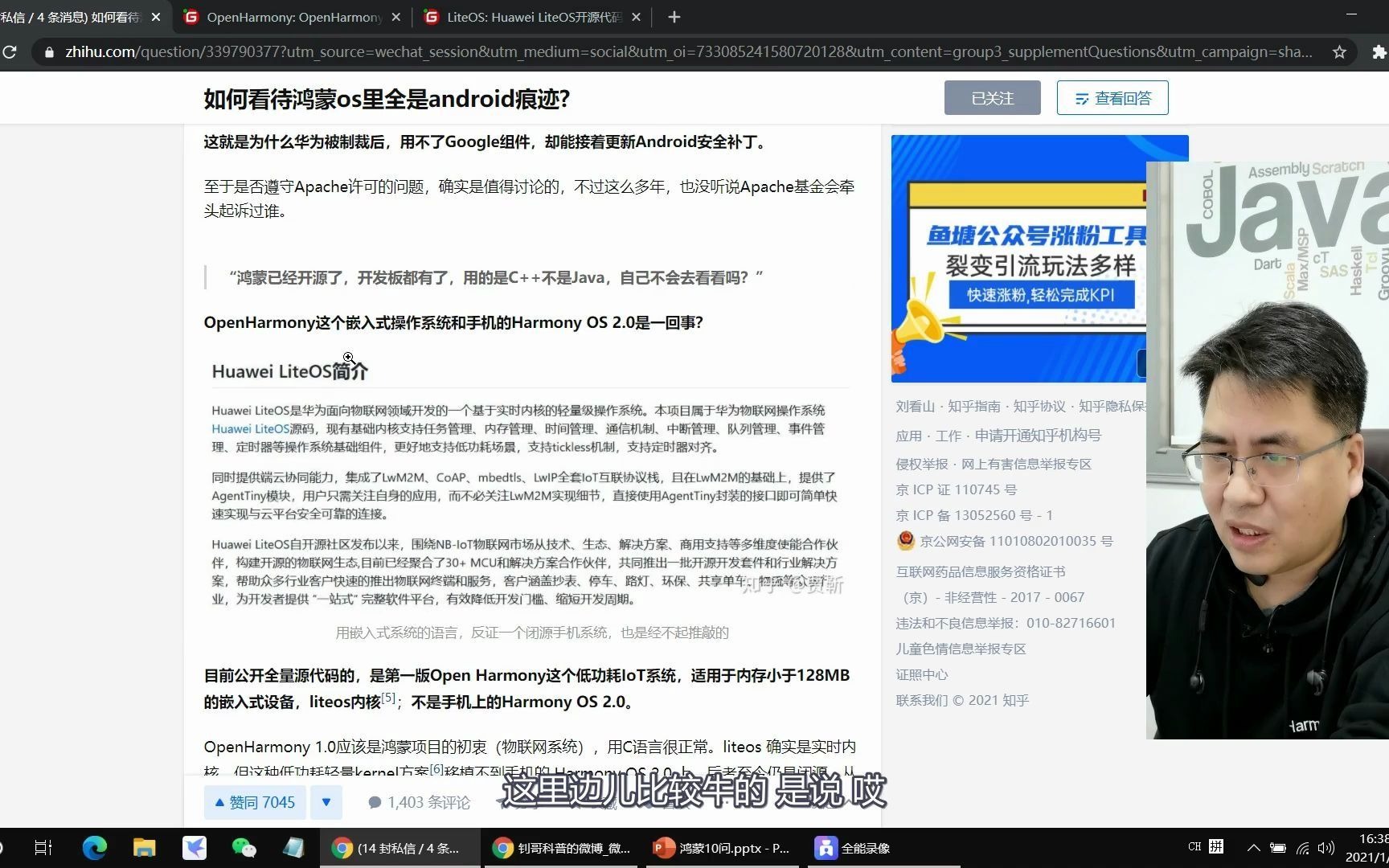Open the Wi-Fi network tray icon
This screenshot has width=1389, height=868.
pyautogui.click(x=1303, y=848)
